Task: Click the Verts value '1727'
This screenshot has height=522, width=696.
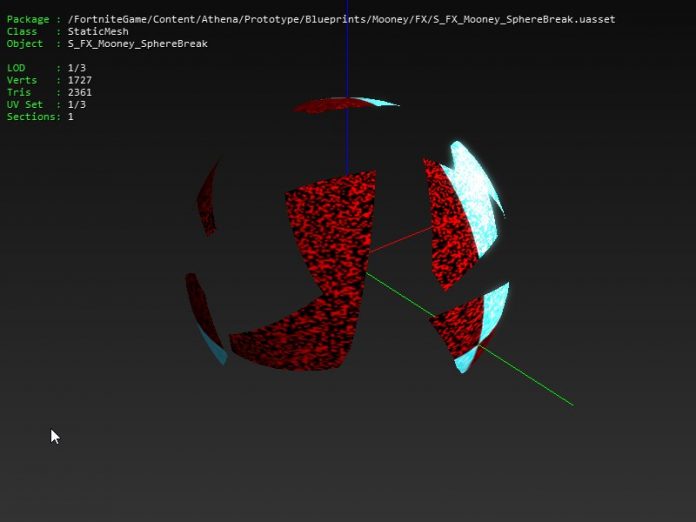Action: [x=80, y=80]
